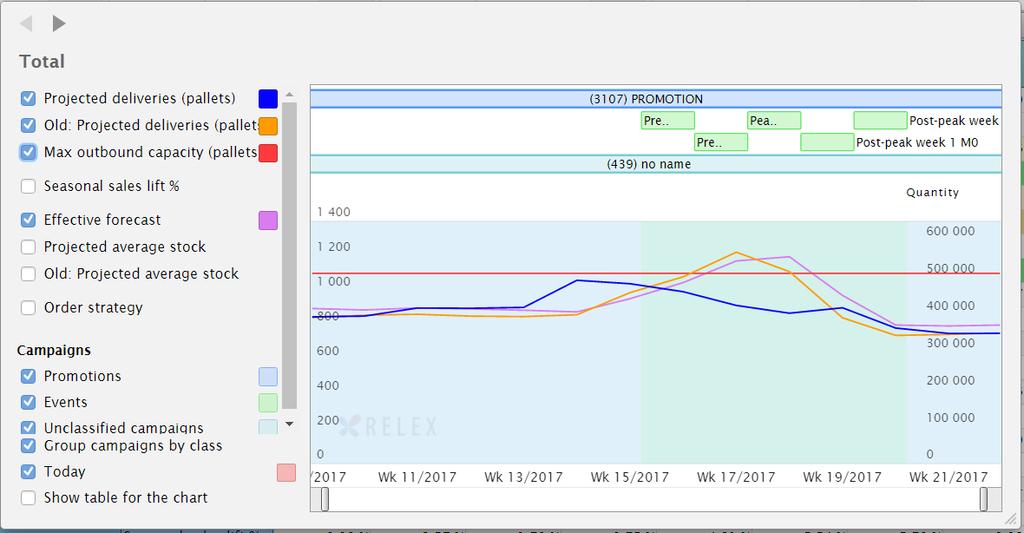Select Post-peak week 1 M0 event block

(827, 142)
